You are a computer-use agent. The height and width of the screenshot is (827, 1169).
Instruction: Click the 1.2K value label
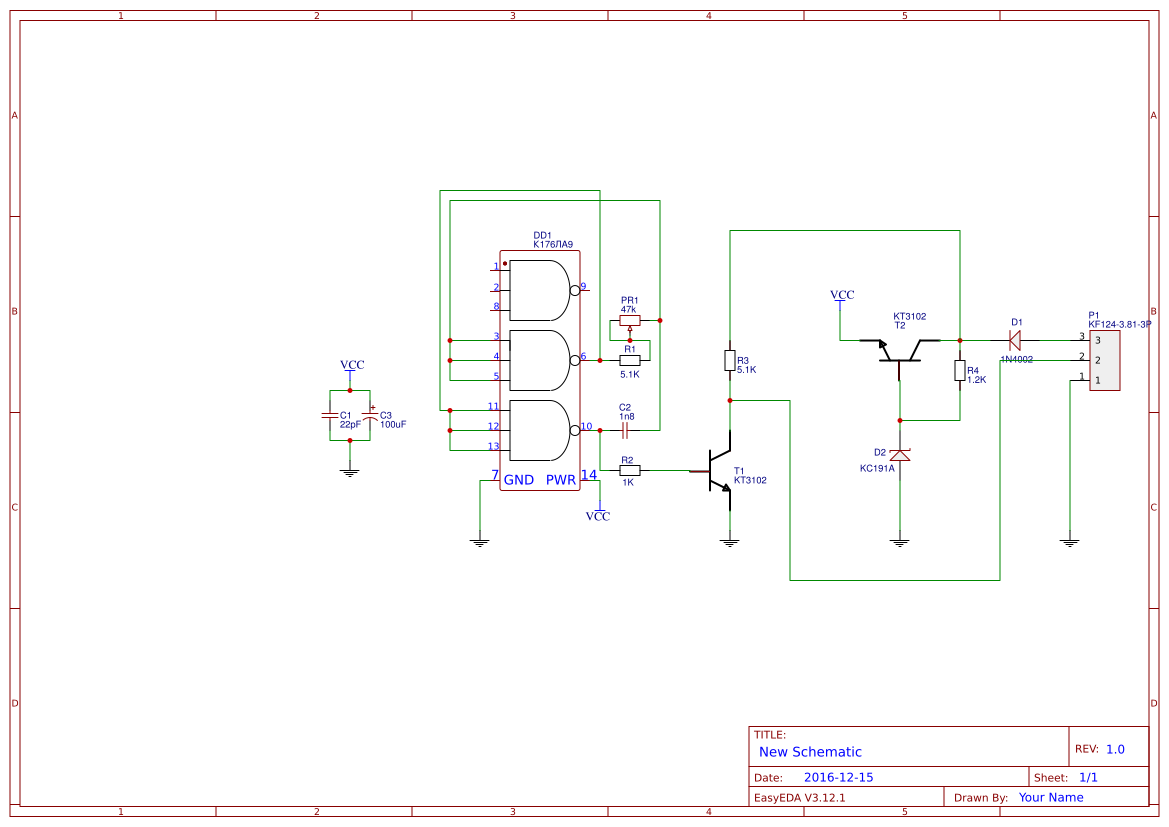[x=977, y=380]
